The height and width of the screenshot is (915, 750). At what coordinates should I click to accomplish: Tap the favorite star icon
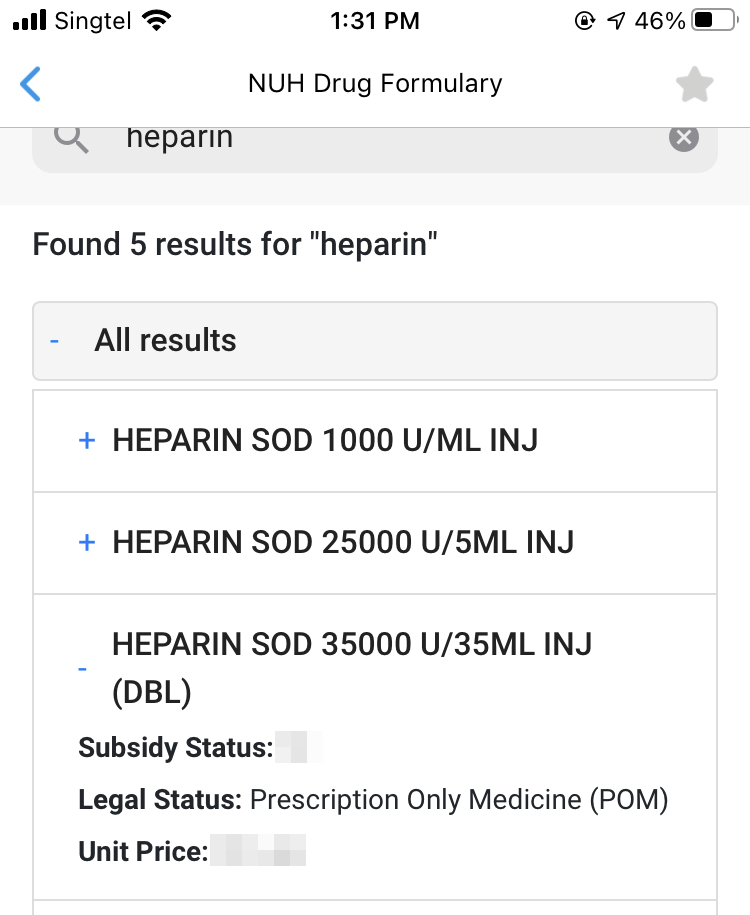pyautogui.click(x=694, y=85)
